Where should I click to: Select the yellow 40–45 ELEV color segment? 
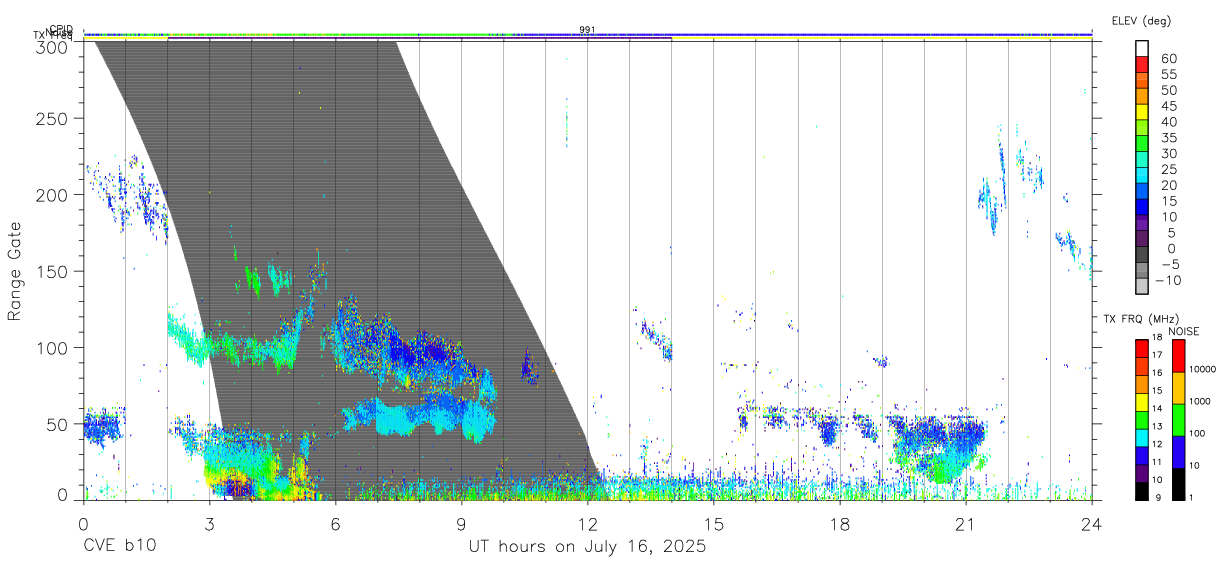(x=1142, y=112)
